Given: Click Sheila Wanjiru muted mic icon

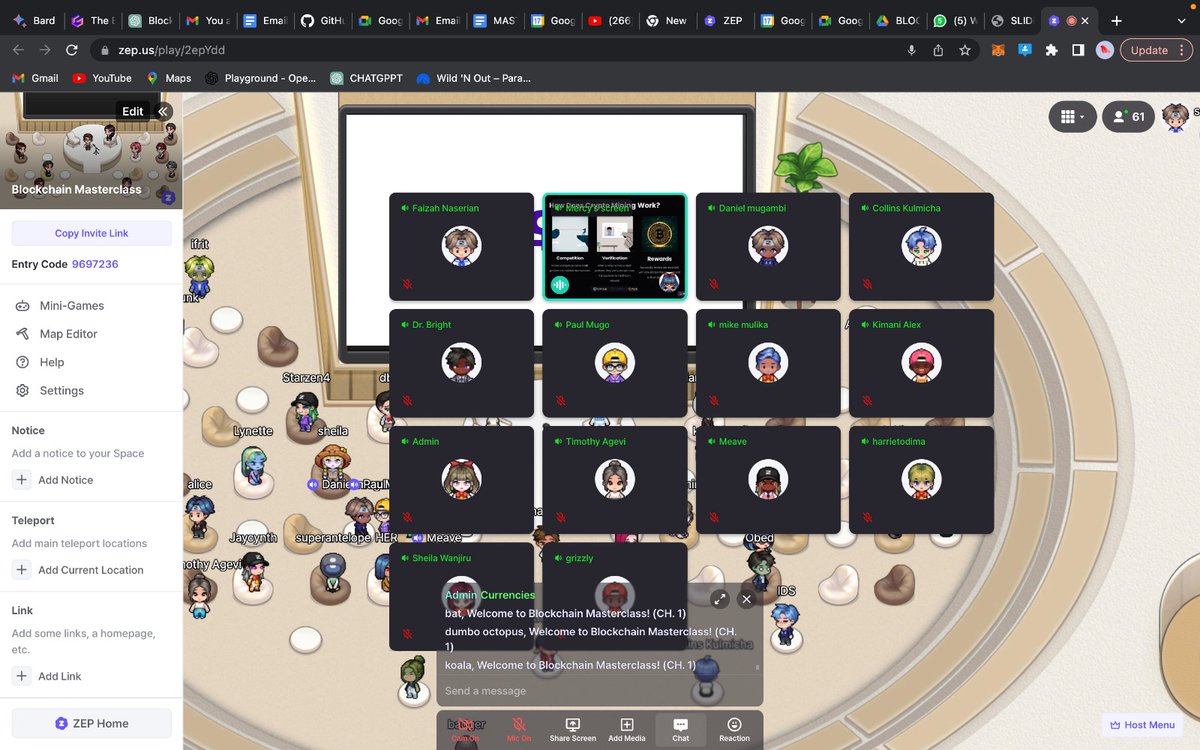Looking at the screenshot, I should [407, 634].
